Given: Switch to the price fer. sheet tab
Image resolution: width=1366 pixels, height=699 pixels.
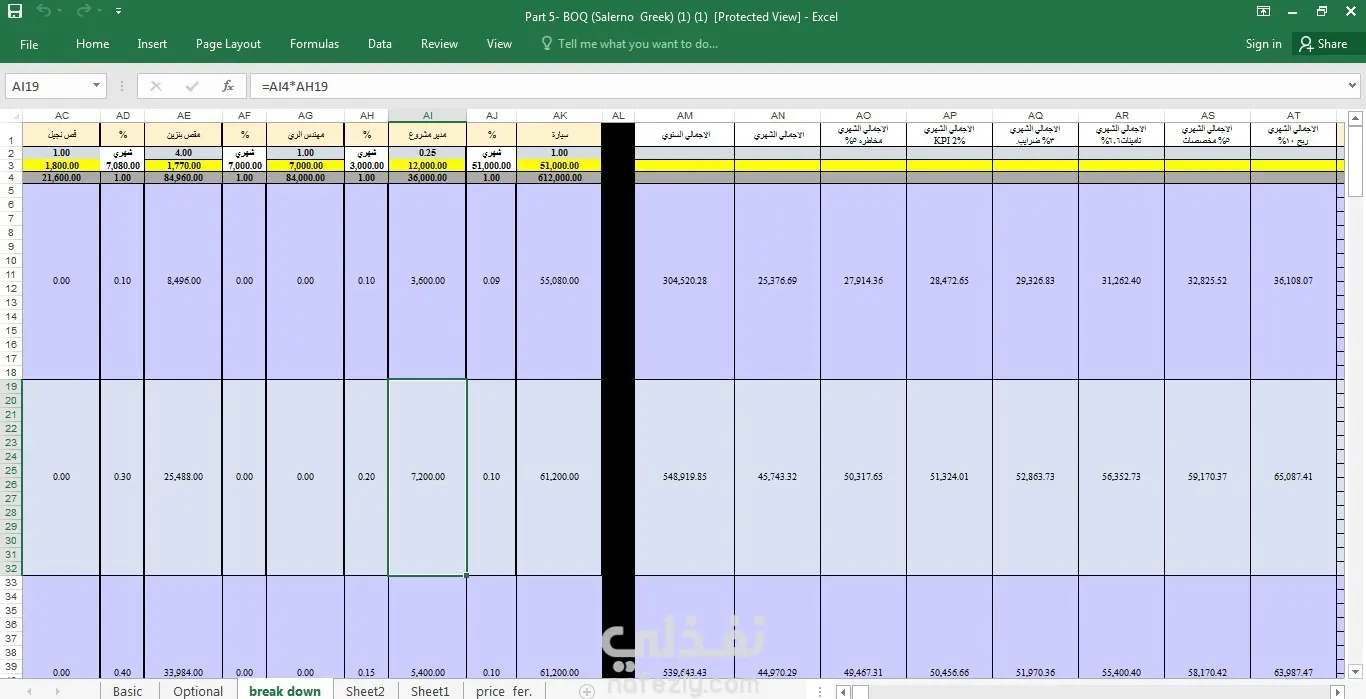Looking at the screenshot, I should tap(504, 691).
